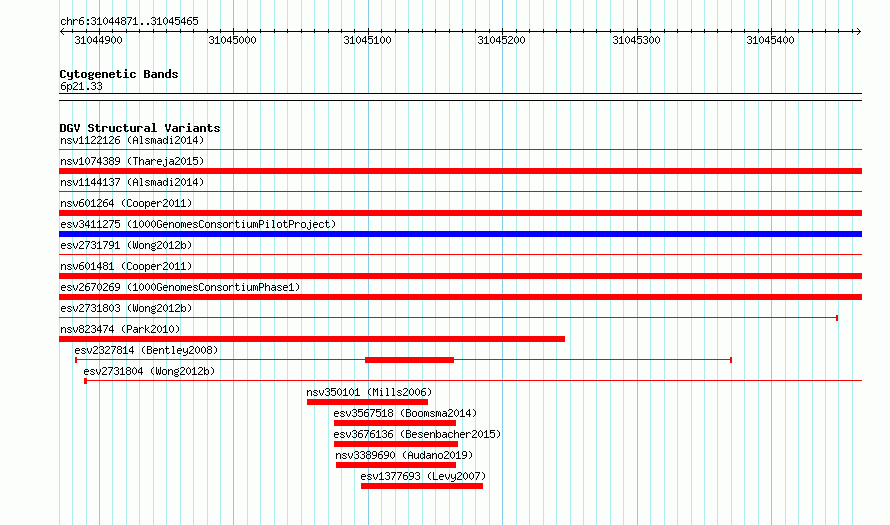Click ruler position 31045400

[771, 40]
